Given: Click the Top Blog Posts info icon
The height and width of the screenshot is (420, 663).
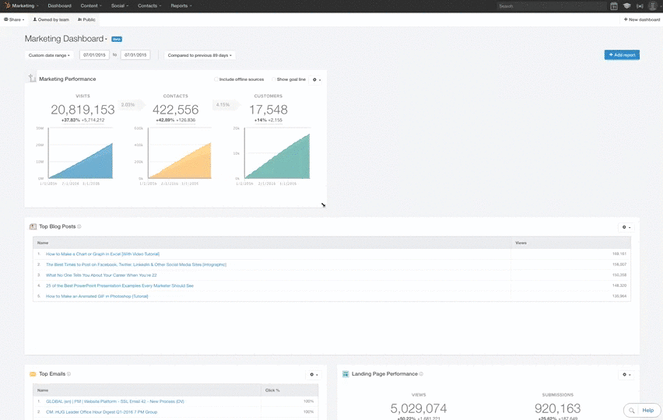Looking at the screenshot, I should click(80, 227).
